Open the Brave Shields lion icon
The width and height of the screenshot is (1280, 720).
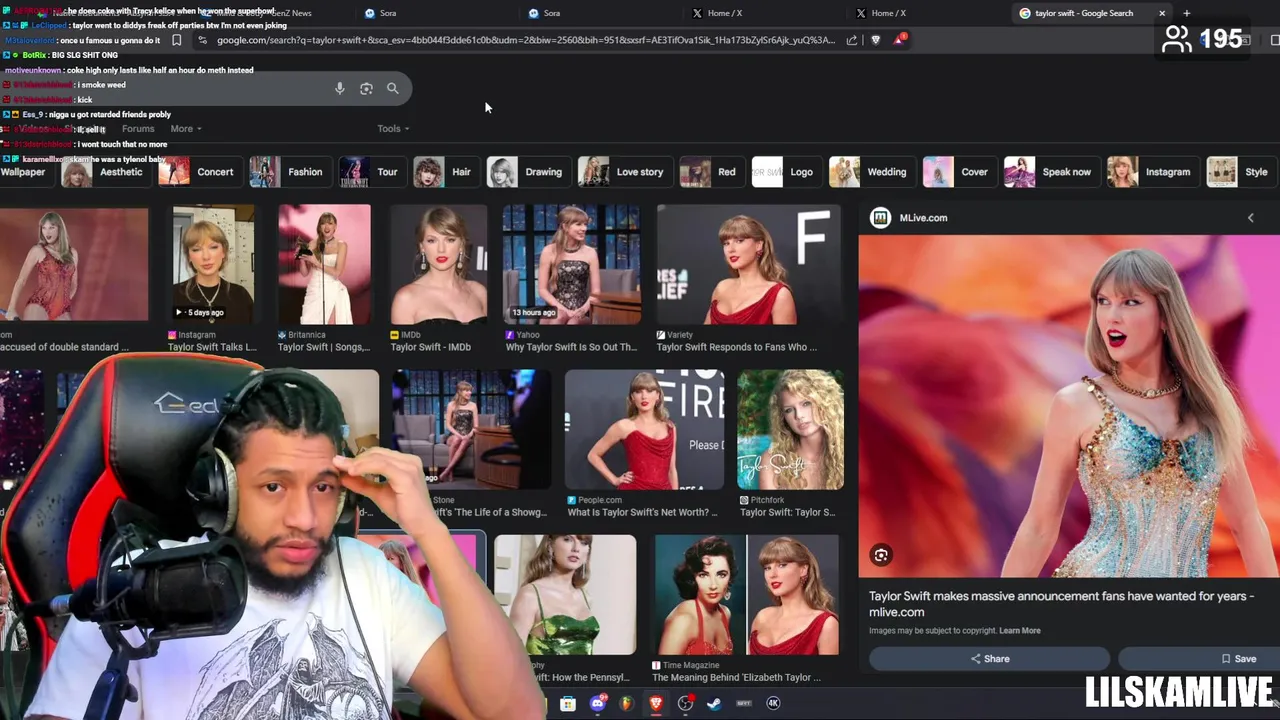[x=876, y=40]
